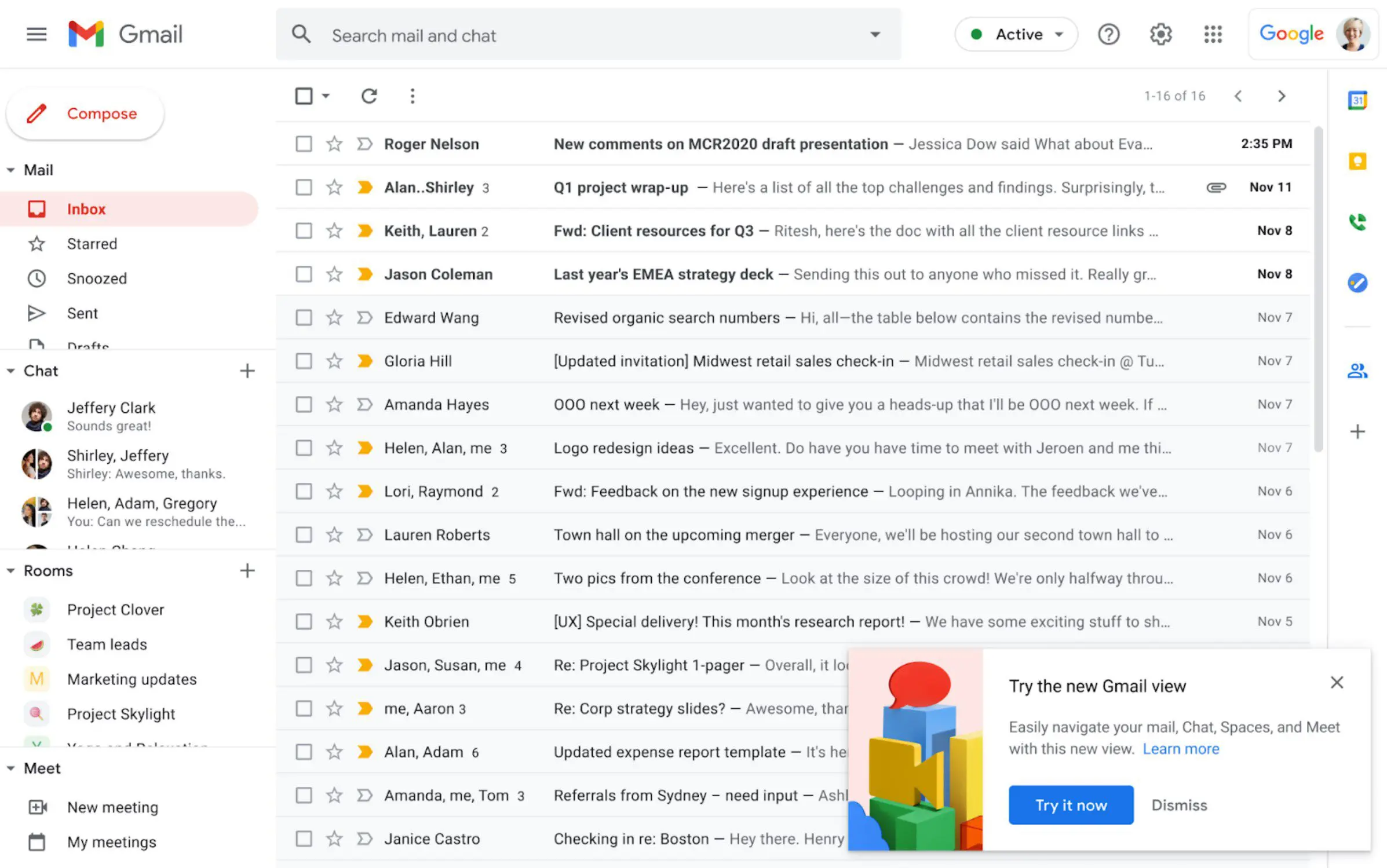1387x868 pixels.
Task: Open Contacts in the side panel
Action: [1357, 371]
